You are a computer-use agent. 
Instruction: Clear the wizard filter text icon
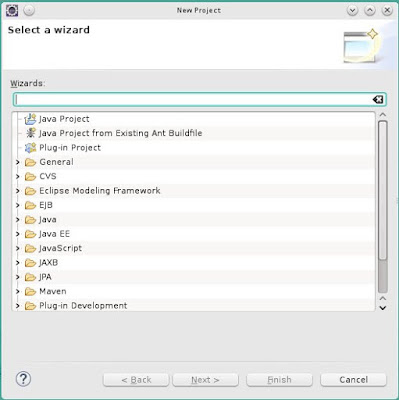click(378, 99)
